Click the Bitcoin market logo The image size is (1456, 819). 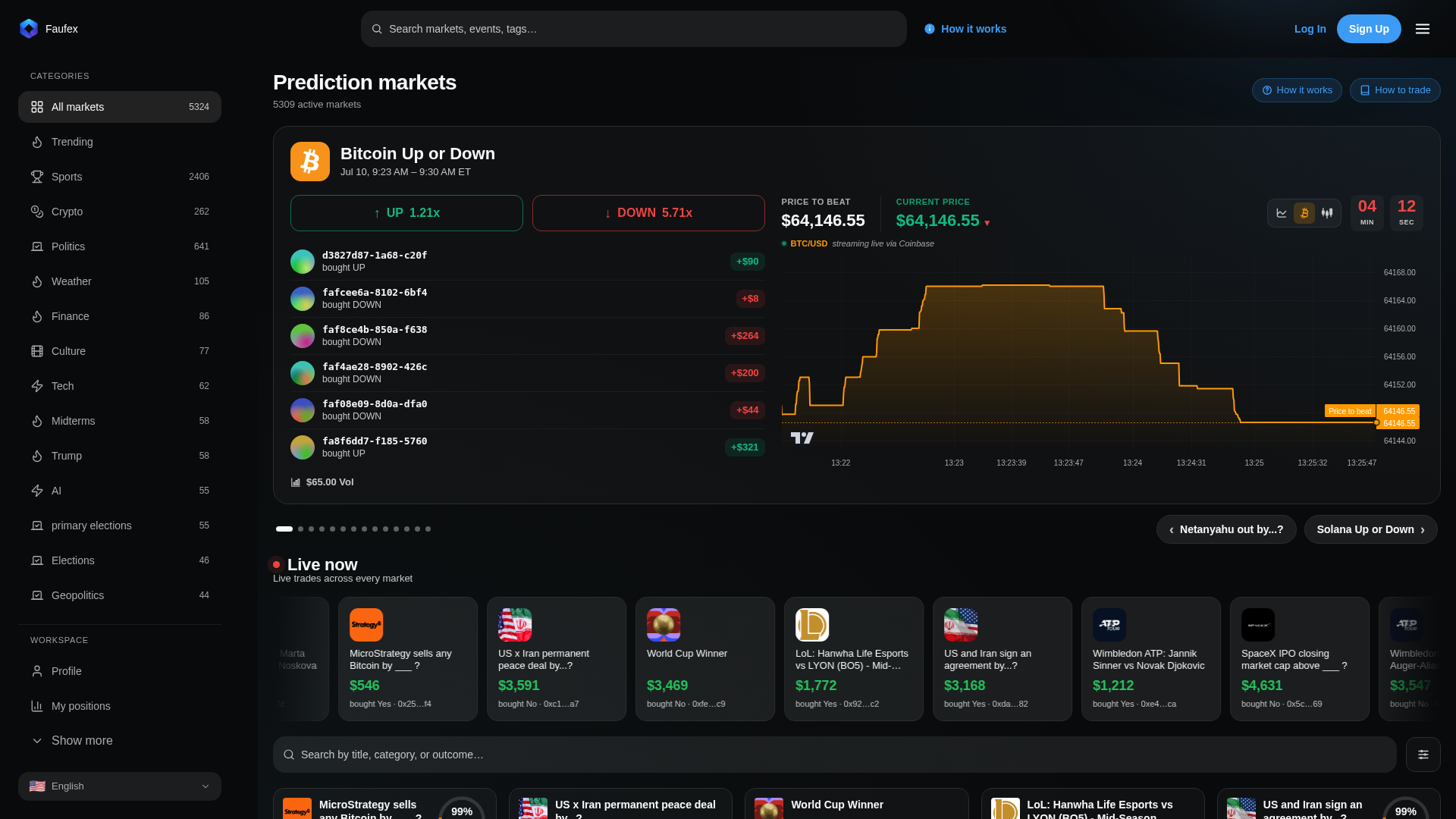point(310,162)
